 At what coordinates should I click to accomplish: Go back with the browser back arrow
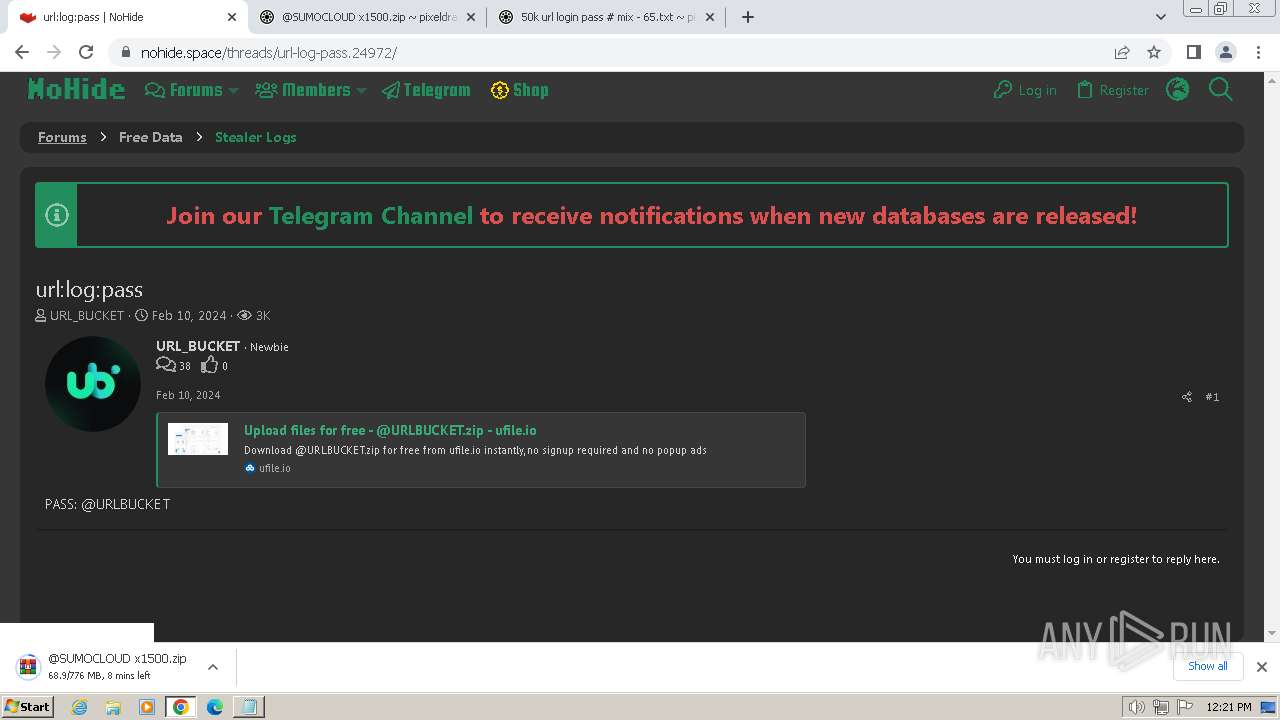click(x=22, y=52)
